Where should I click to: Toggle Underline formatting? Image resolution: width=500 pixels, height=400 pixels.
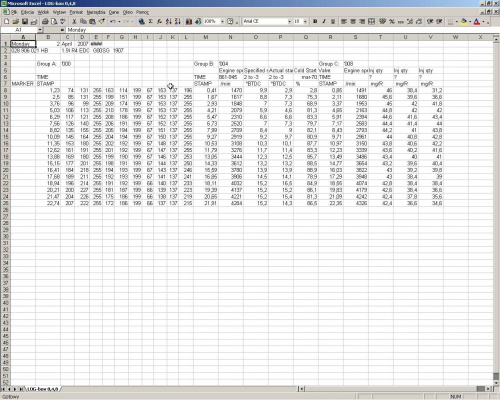point(333,21)
